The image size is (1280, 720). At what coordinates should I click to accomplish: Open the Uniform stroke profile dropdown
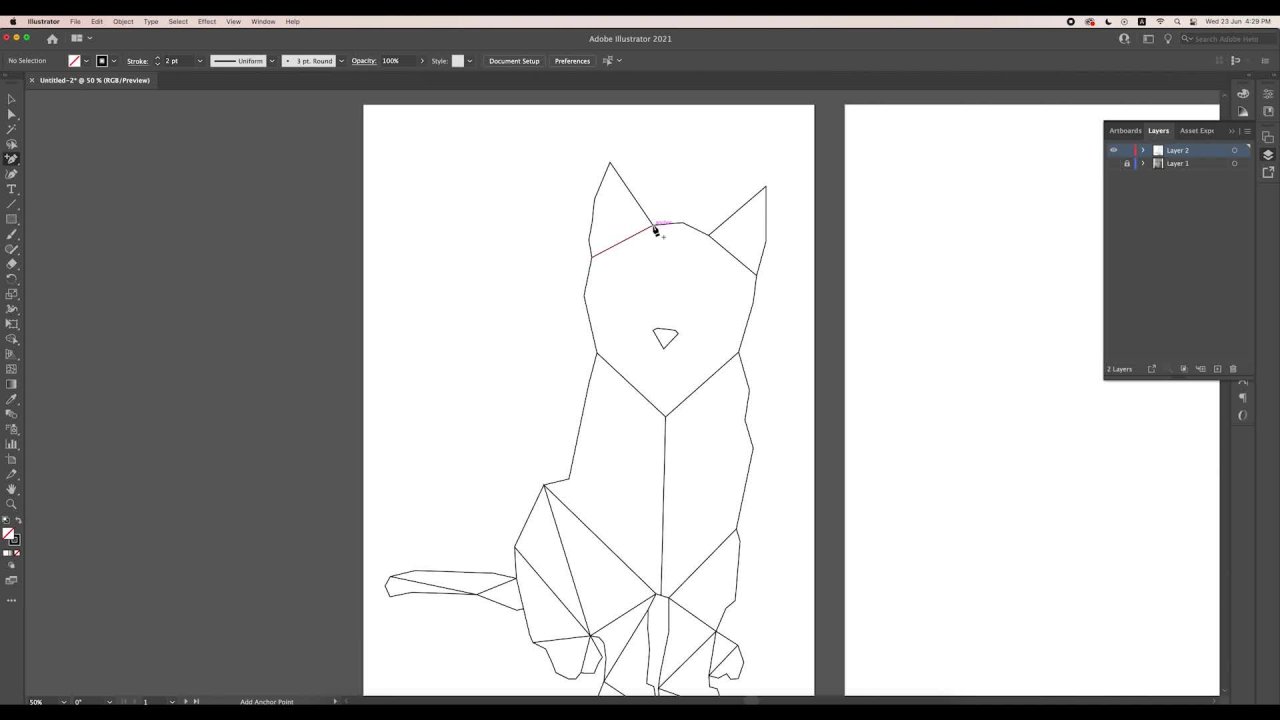tap(271, 61)
